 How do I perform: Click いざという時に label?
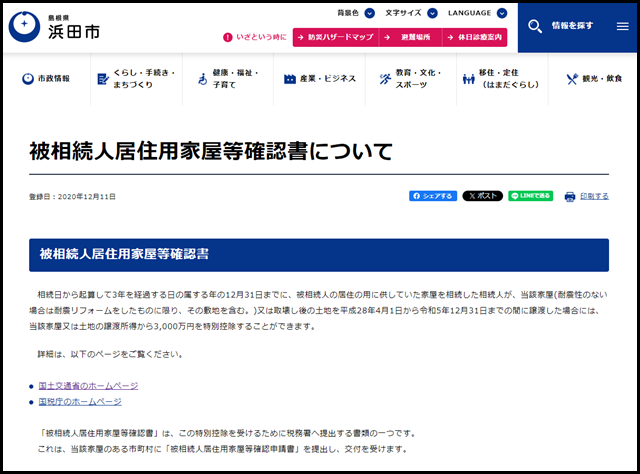click(x=261, y=37)
